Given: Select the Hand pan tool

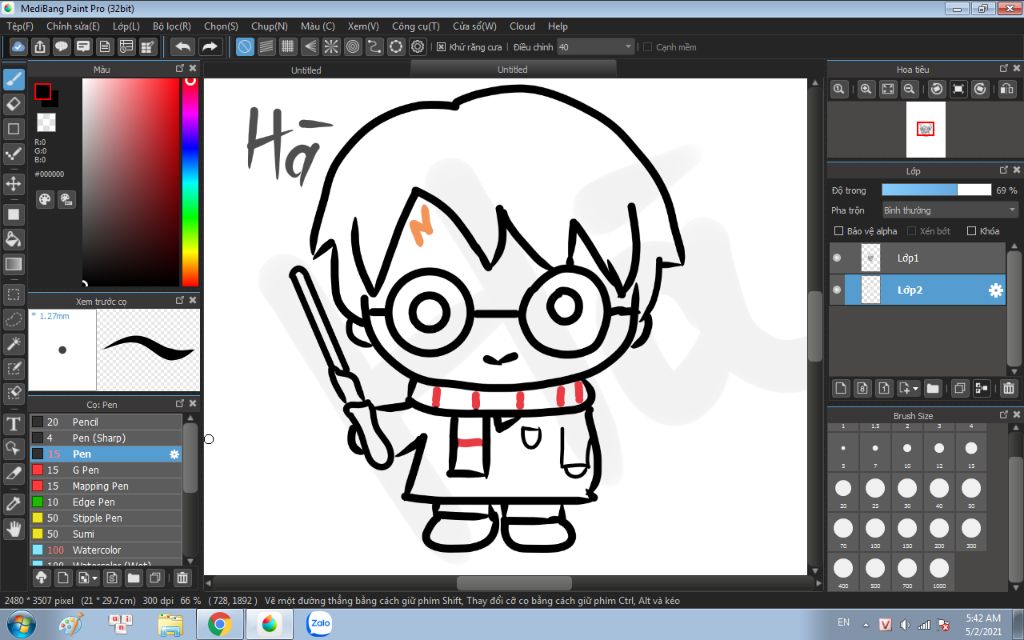Looking at the screenshot, I should coord(13,528).
